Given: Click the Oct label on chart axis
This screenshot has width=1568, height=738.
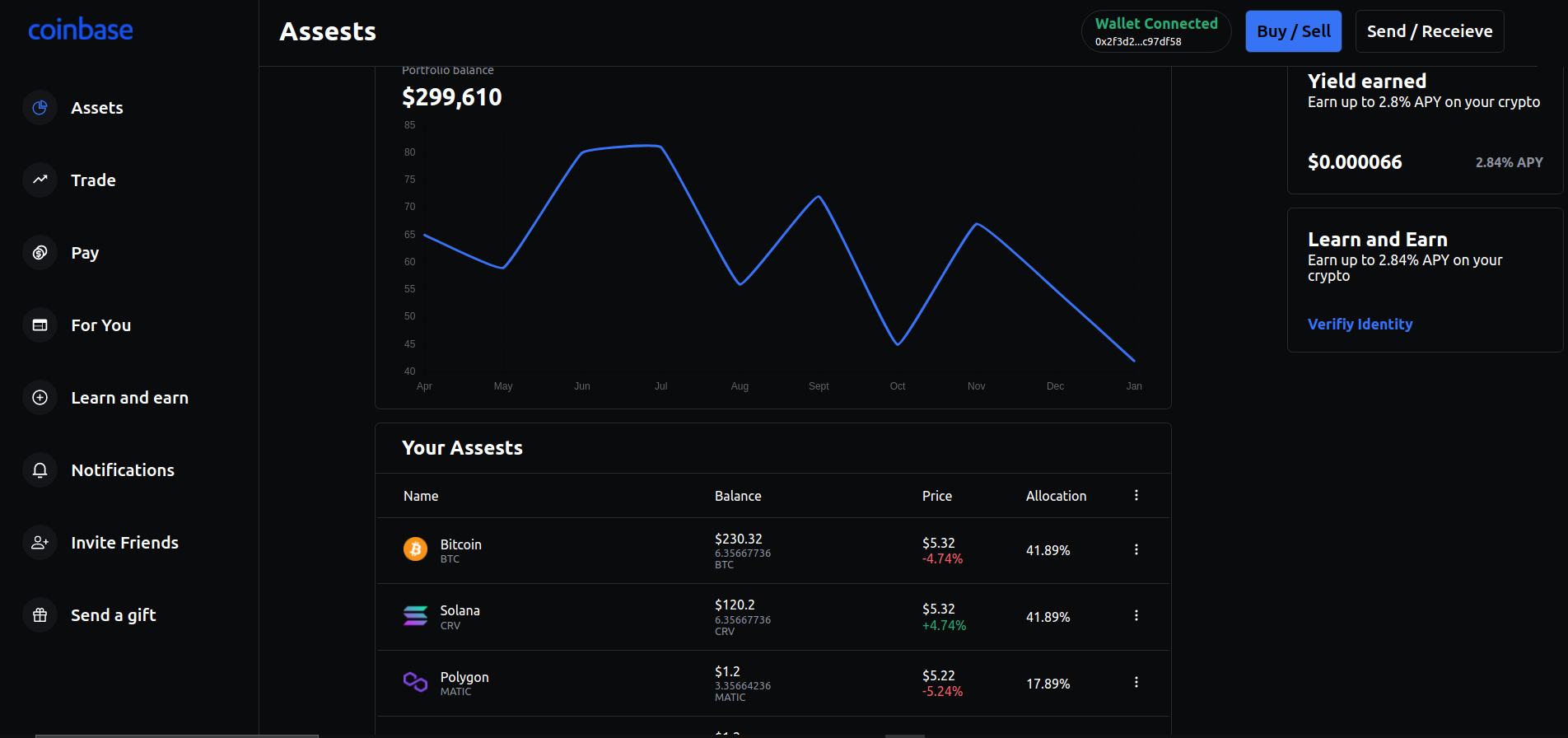Looking at the screenshot, I should (x=898, y=386).
